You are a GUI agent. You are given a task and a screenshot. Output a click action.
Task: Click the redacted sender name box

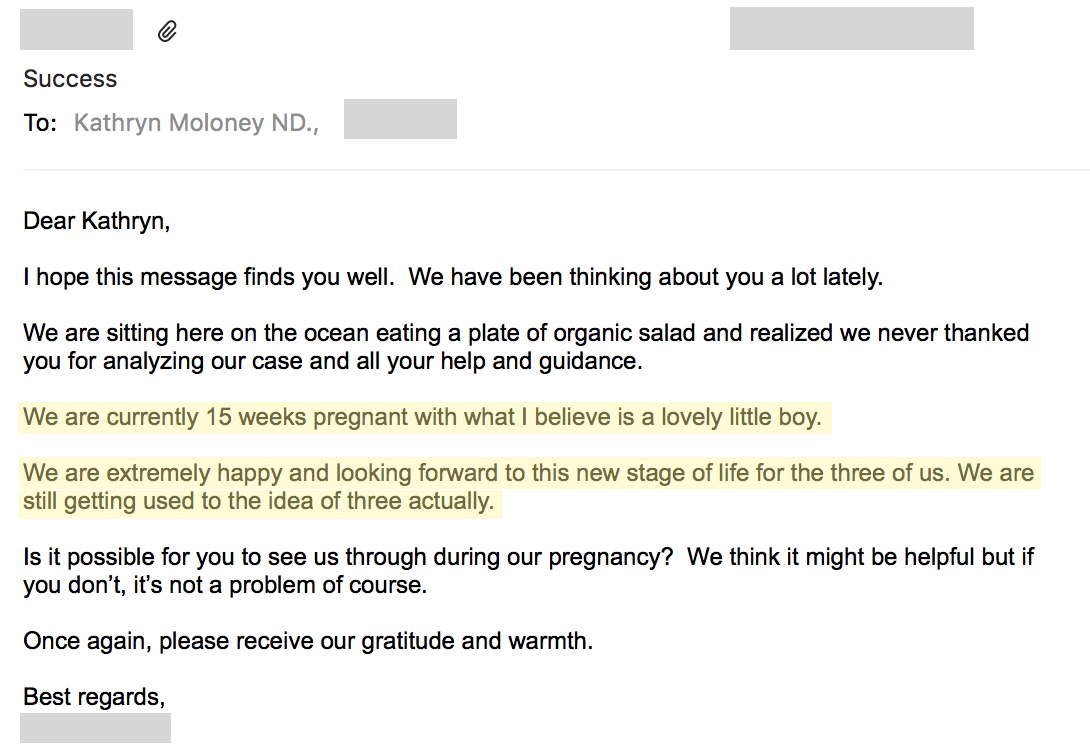(76, 29)
